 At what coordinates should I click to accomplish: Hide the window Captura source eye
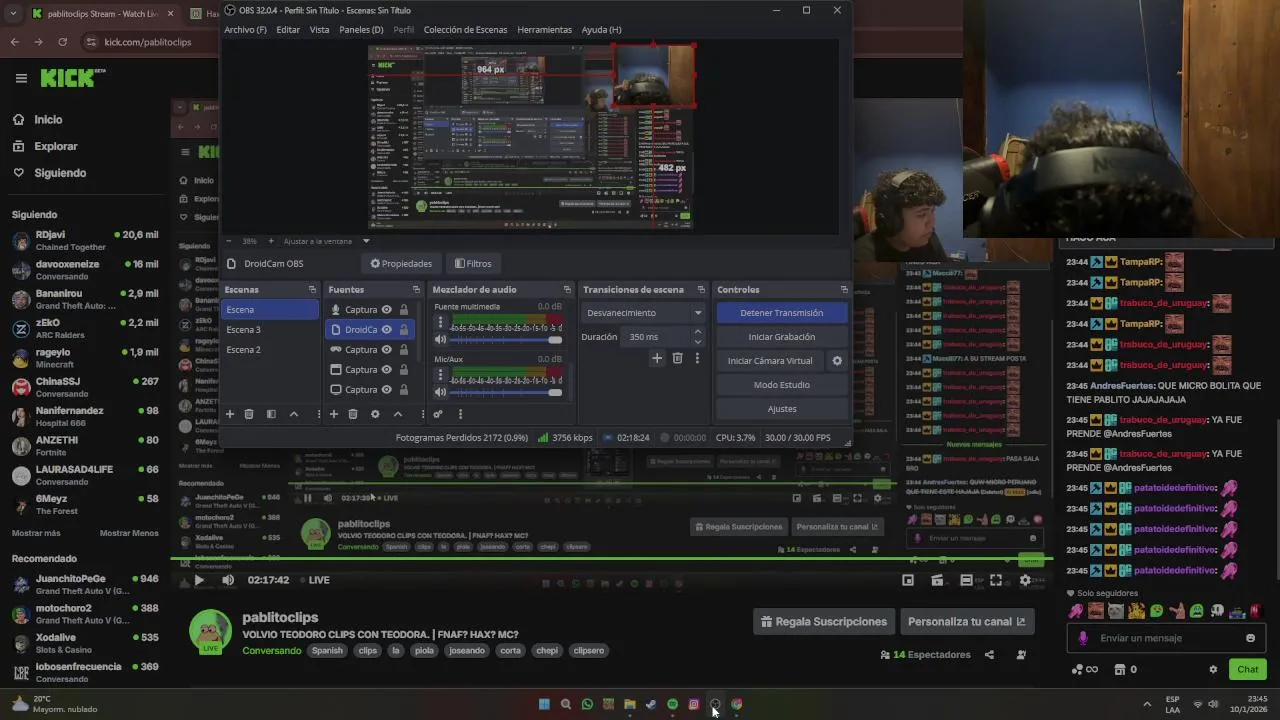point(386,370)
